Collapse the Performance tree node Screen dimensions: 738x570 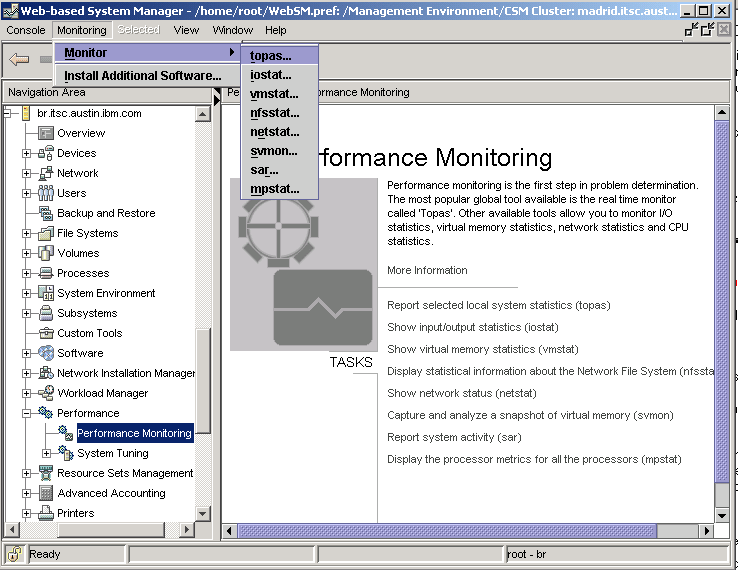26,413
